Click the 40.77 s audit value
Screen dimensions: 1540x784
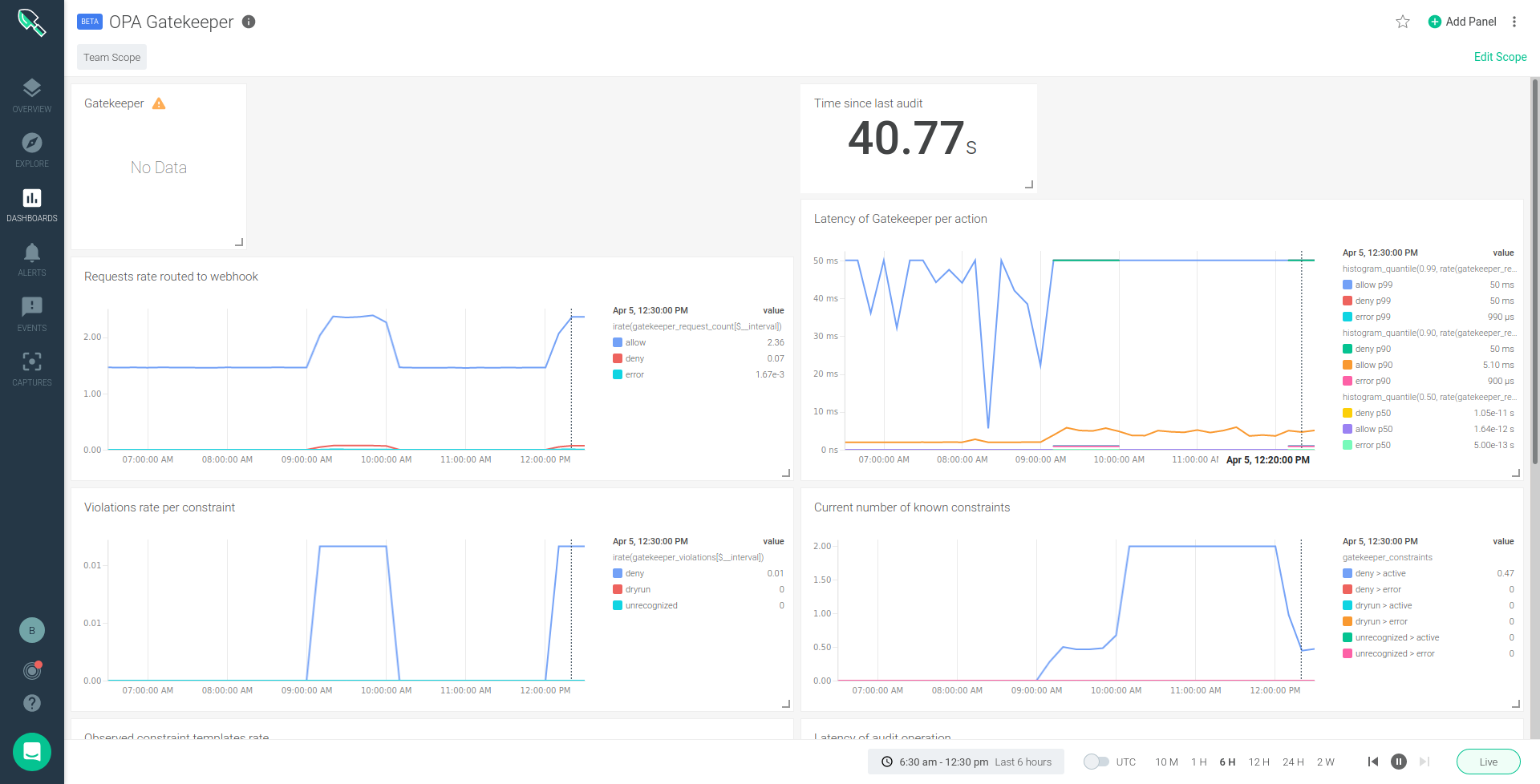click(912, 139)
